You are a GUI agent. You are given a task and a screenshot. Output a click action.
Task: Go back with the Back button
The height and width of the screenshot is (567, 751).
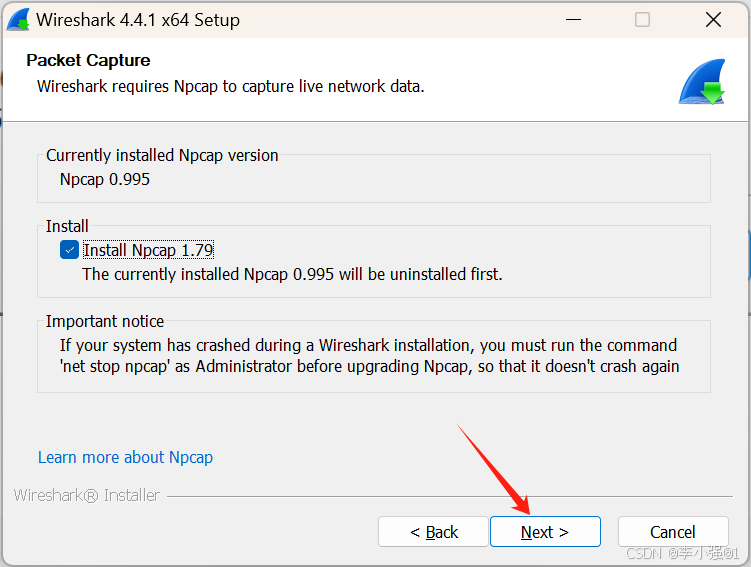tap(433, 532)
